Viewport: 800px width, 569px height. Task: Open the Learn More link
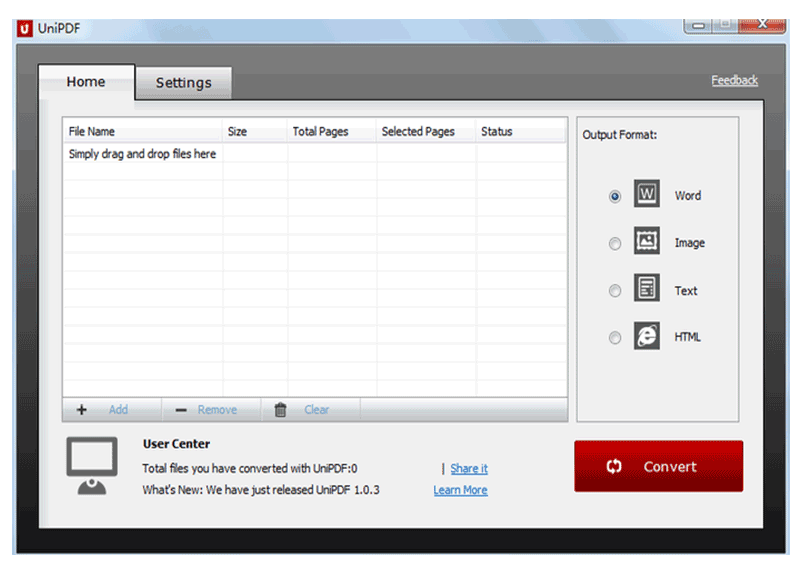coord(460,490)
